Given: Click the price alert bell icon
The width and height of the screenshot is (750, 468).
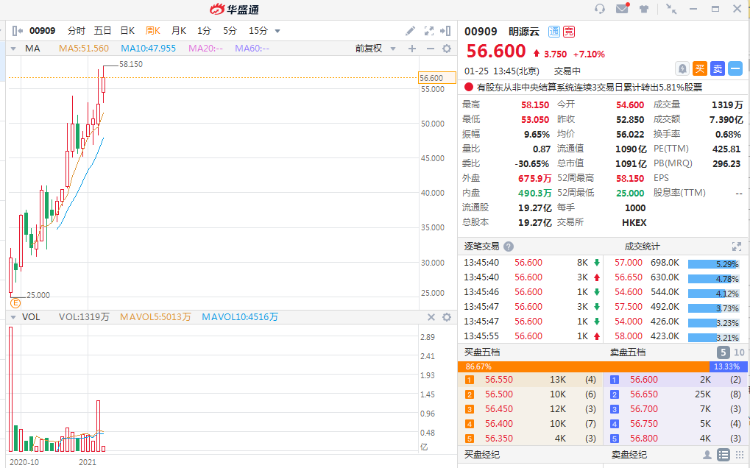Looking at the screenshot, I should (x=681, y=69).
